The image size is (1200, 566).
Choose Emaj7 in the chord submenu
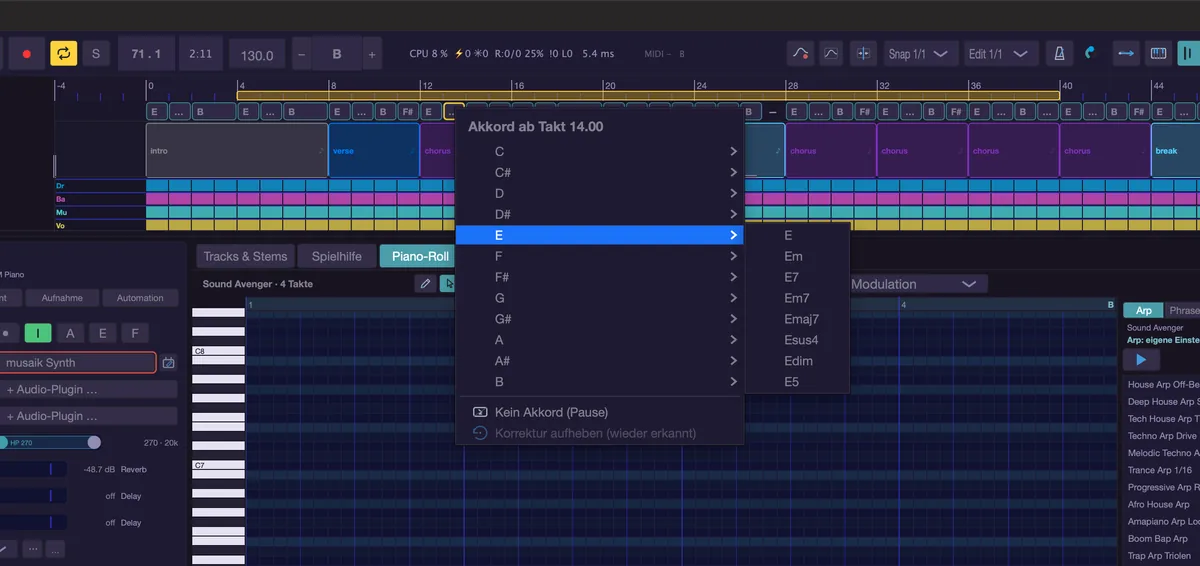point(797,319)
